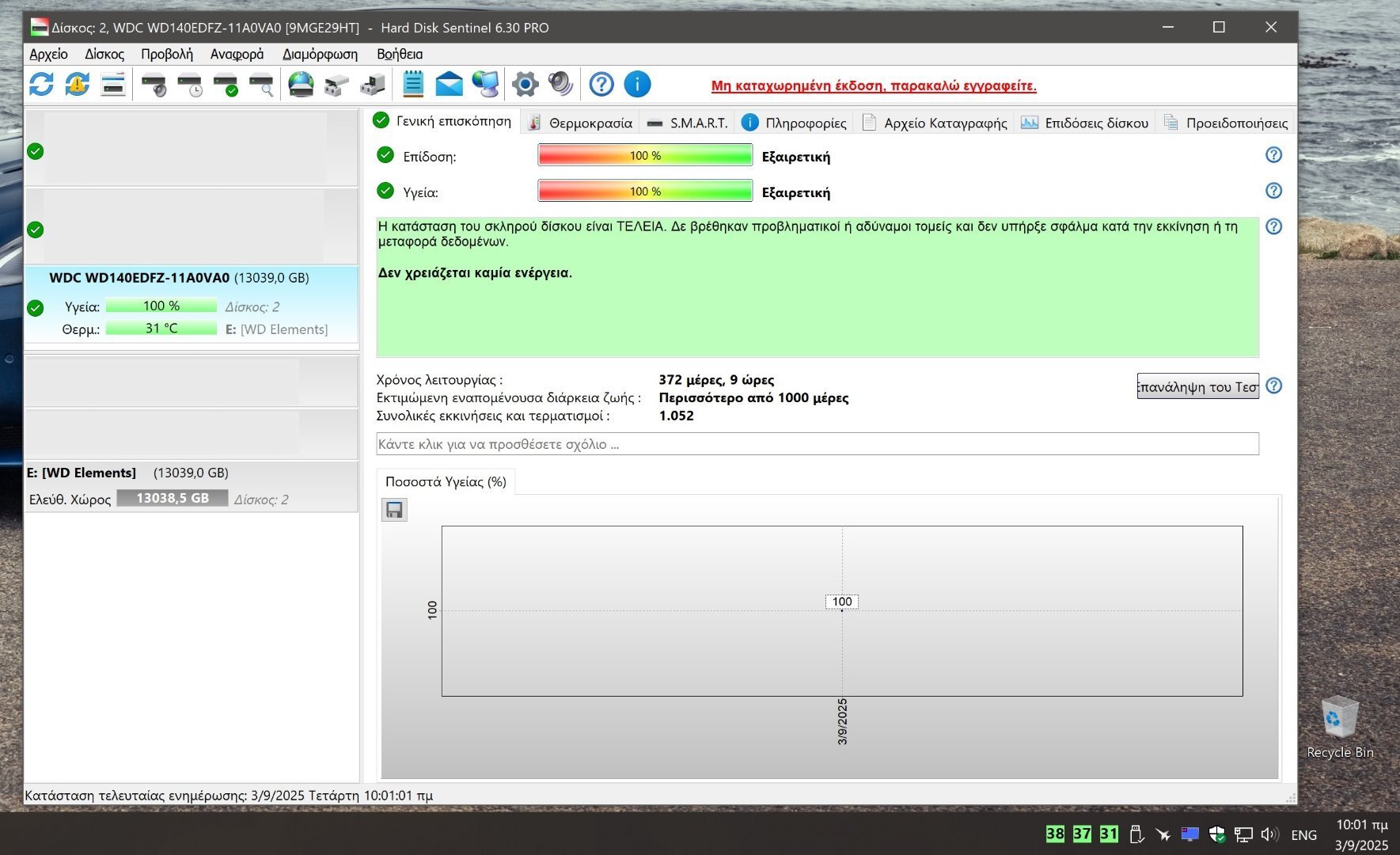Click the speaker sound icon in toolbar
Viewport: 1400px width, 855px height.
click(560, 84)
